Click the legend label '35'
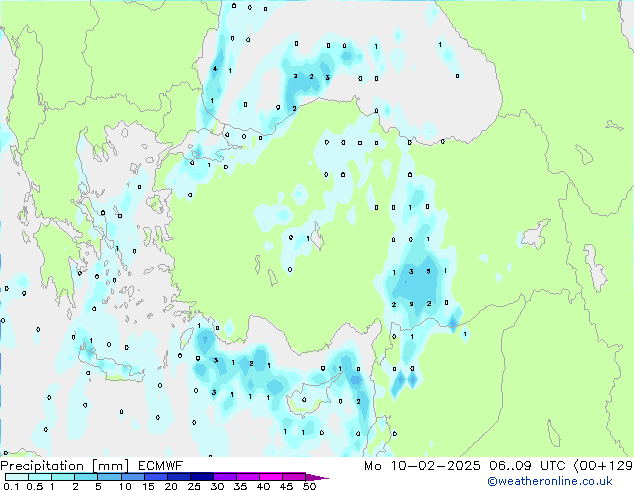 pos(240,486)
